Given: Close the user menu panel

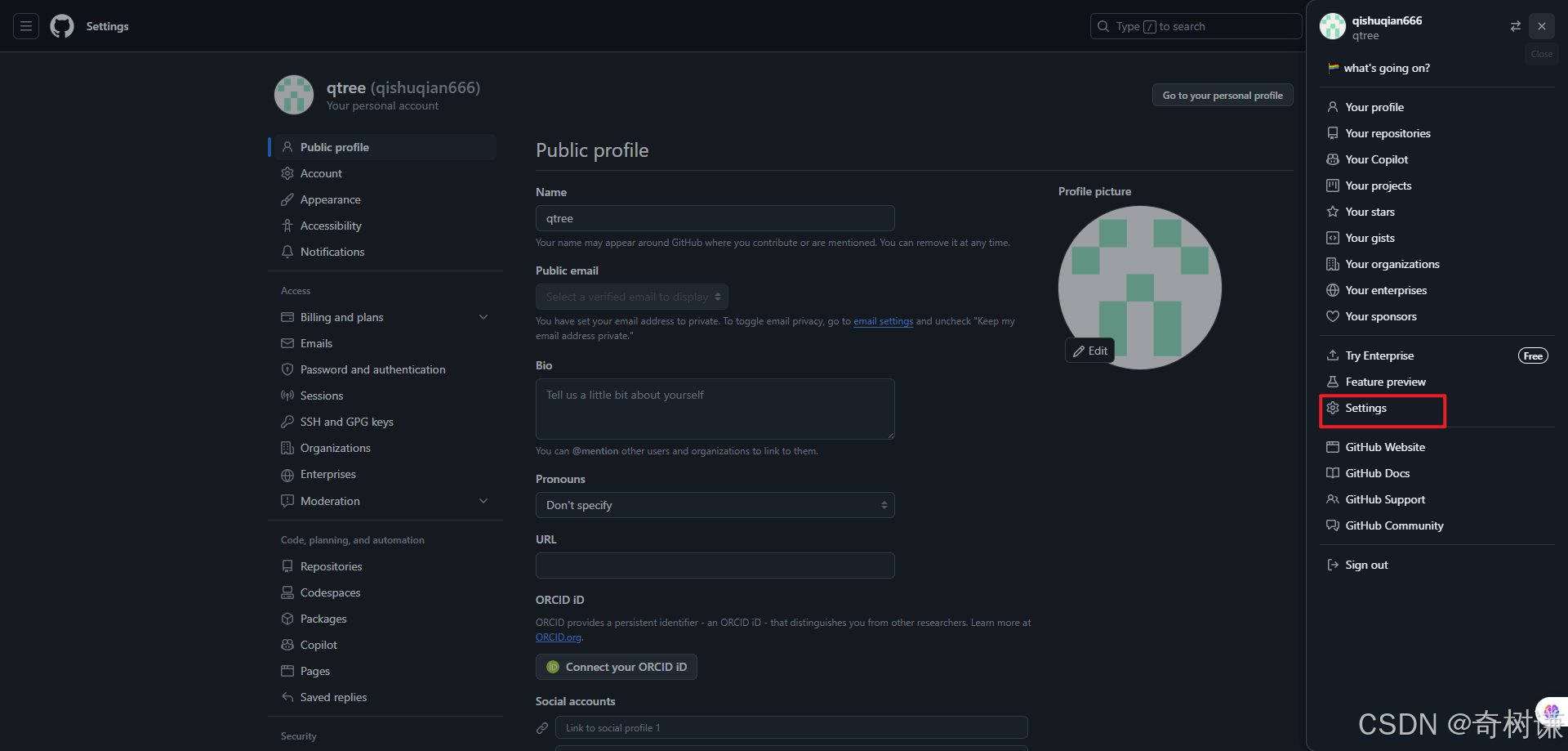Looking at the screenshot, I should click(1542, 26).
